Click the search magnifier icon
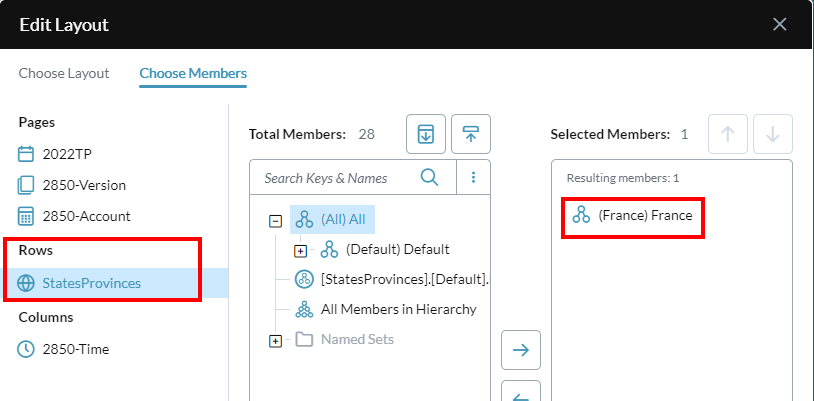Image resolution: width=814 pixels, height=401 pixels. coord(429,178)
